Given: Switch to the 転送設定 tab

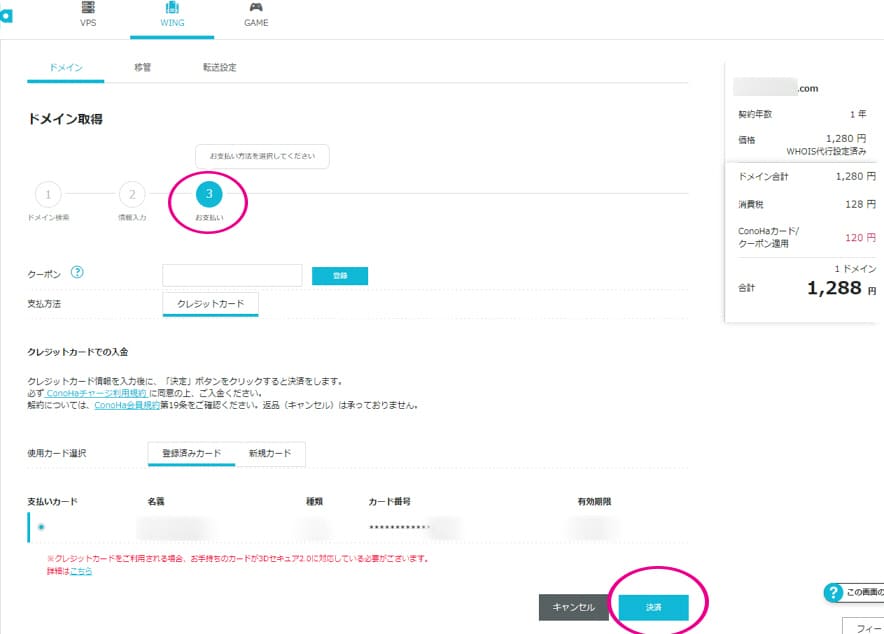Looking at the screenshot, I should click(x=220, y=68).
